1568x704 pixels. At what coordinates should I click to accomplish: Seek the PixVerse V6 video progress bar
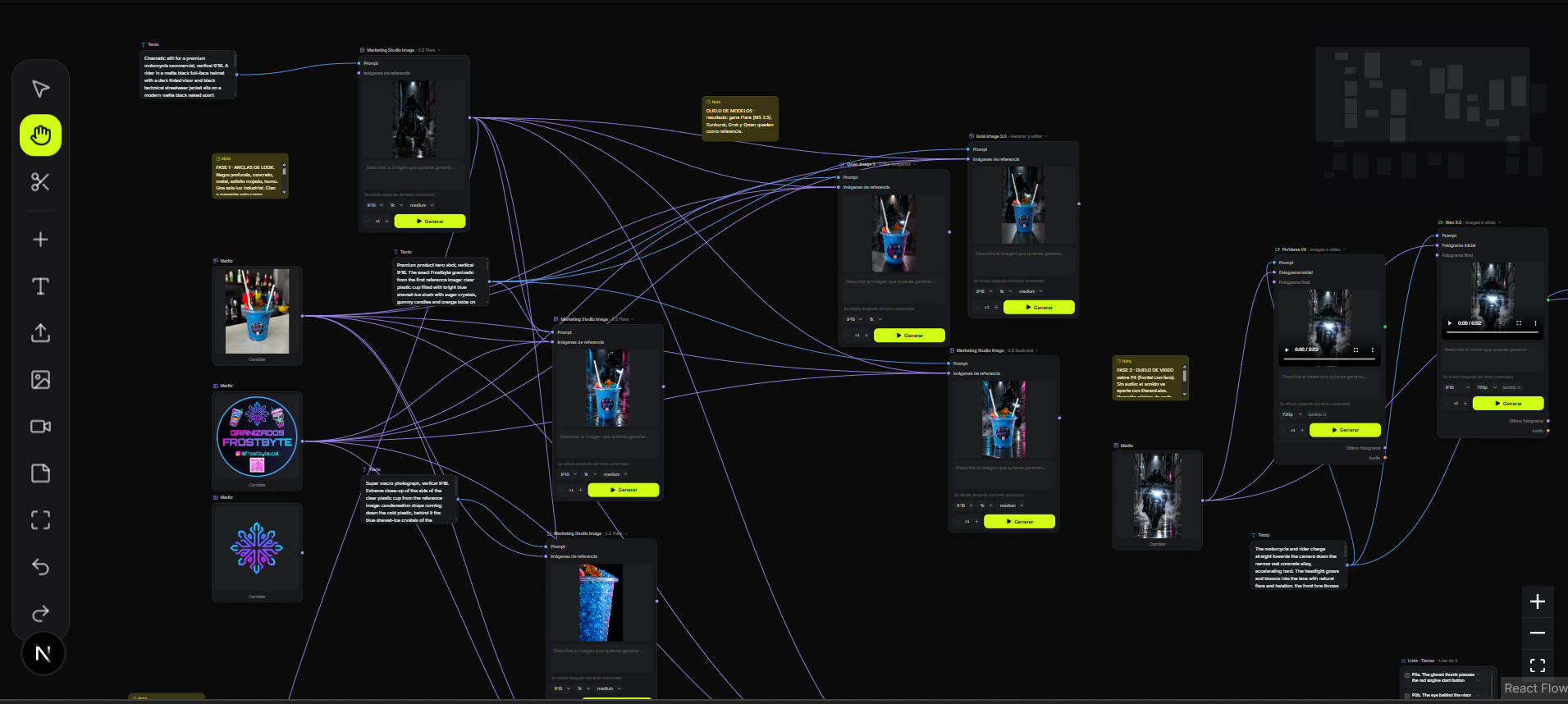point(1329,357)
